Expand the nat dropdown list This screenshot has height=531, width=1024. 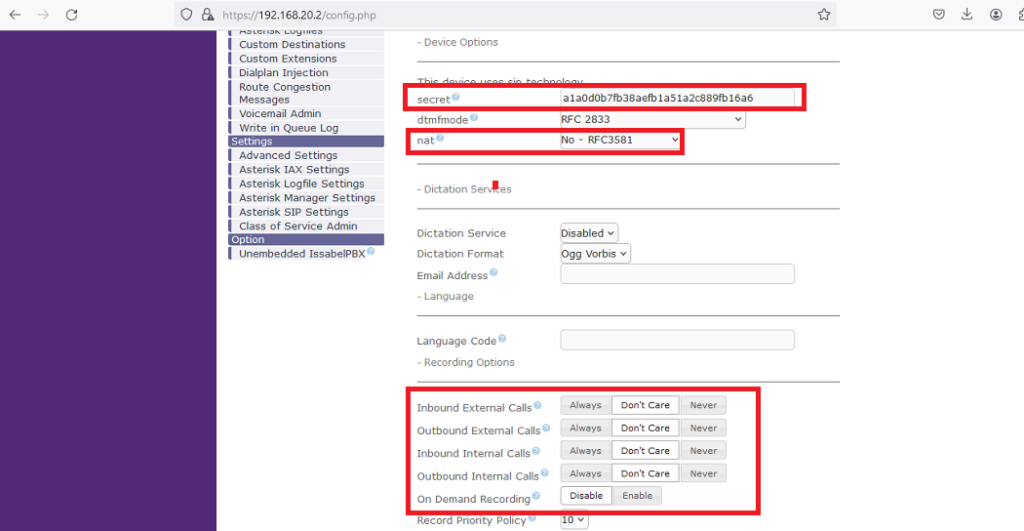(x=620, y=140)
